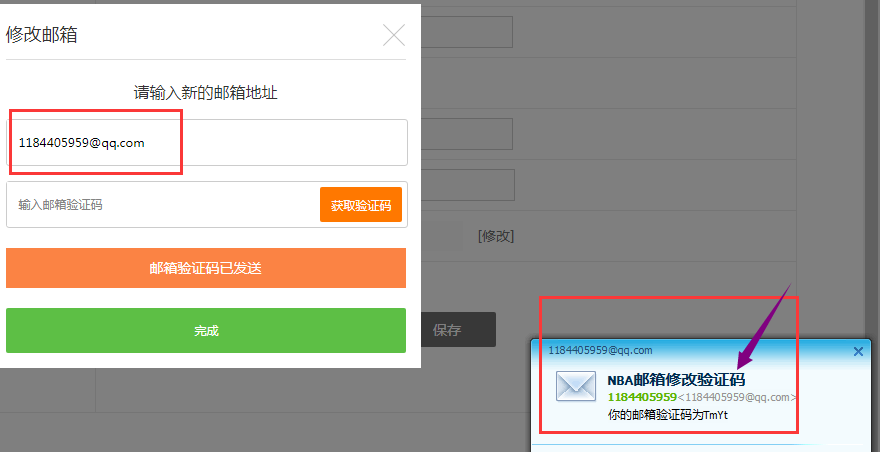Click the 你的邮箱验证码为TmYt message text
Screen dimensions: 880x452
[668, 416]
